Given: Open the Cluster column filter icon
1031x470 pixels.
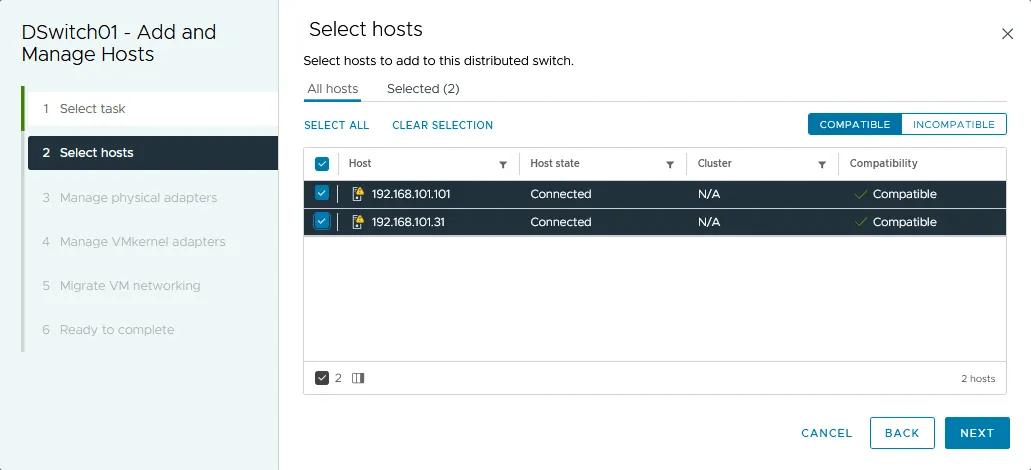Looking at the screenshot, I should [x=822, y=164].
